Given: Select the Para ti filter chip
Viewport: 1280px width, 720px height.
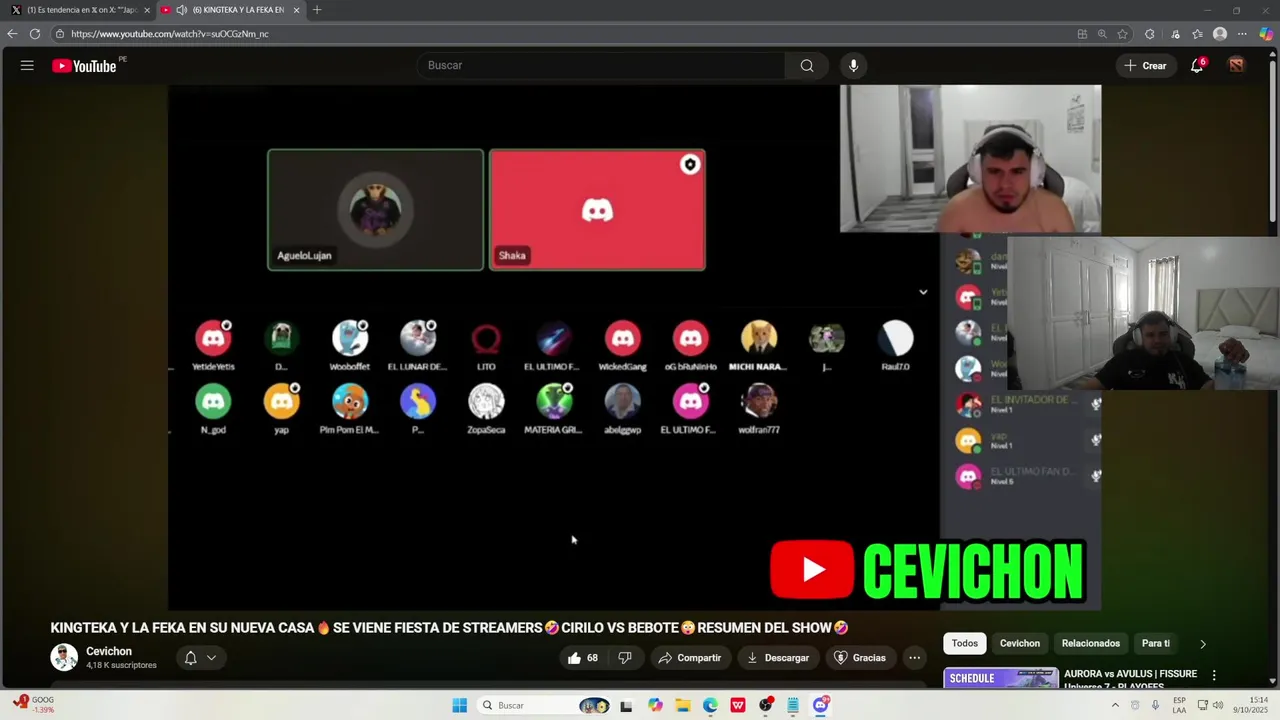Looking at the screenshot, I should coord(1156,644).
